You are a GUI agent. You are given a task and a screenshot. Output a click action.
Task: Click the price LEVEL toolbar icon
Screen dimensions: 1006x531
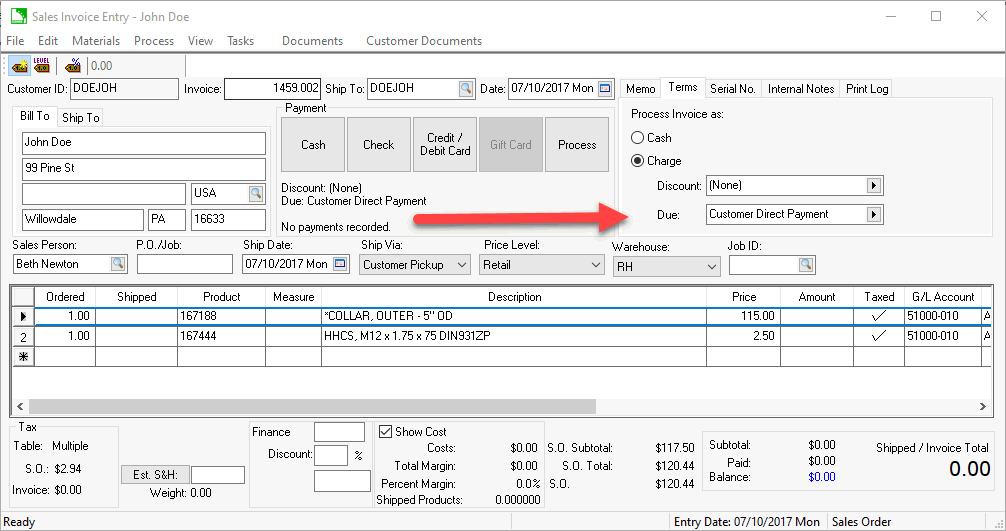click(x=42, y=66)
